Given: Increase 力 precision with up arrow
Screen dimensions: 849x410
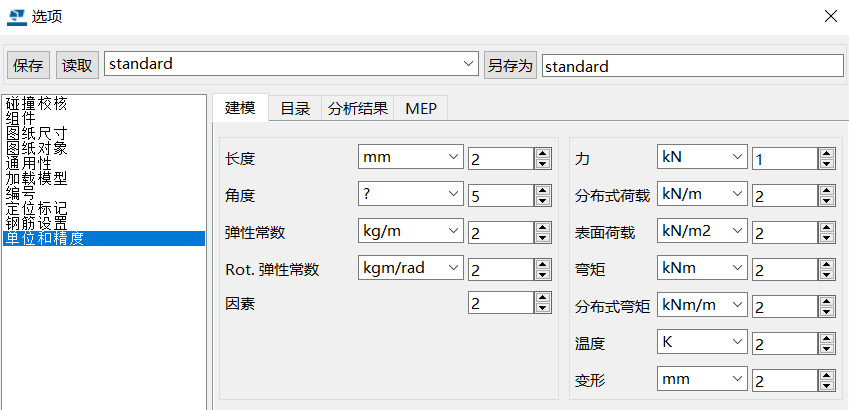Looking at the screenshot, I should (826, 153).
